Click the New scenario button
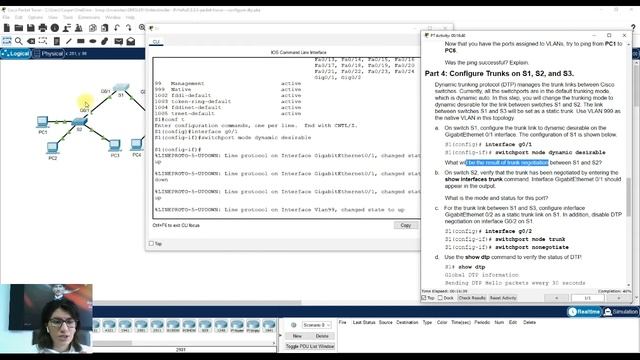This screenshot has height=360, width=640. pyautogui.click(x=297, y=336)
